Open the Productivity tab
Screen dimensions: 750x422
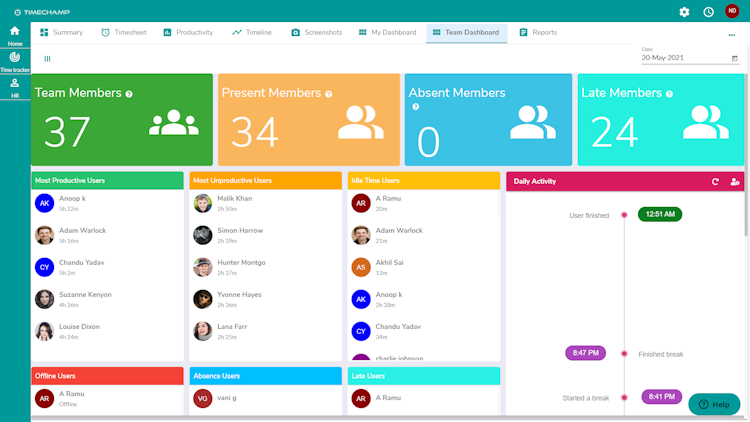pyautogui.click(x=188, y=33)
